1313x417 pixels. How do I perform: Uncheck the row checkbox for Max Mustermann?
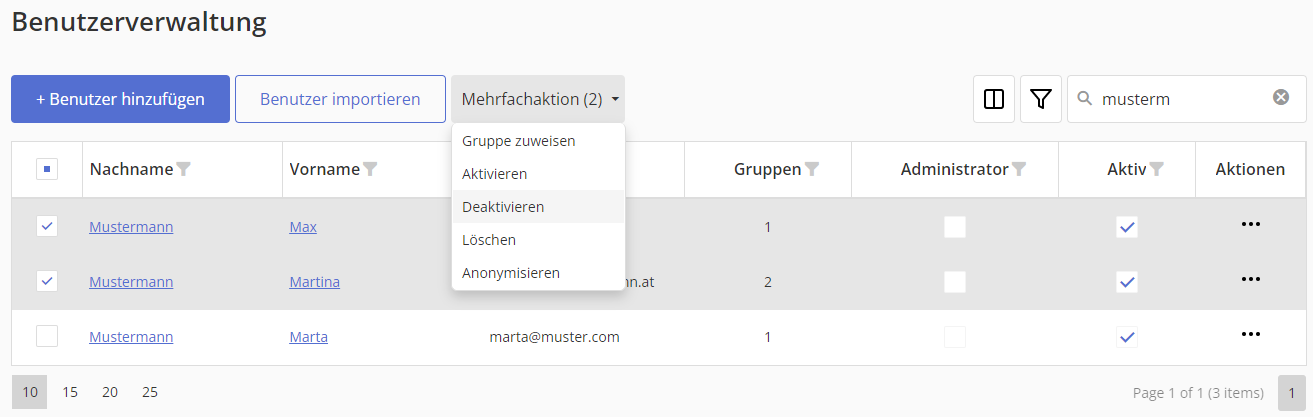tap(47, 226)
